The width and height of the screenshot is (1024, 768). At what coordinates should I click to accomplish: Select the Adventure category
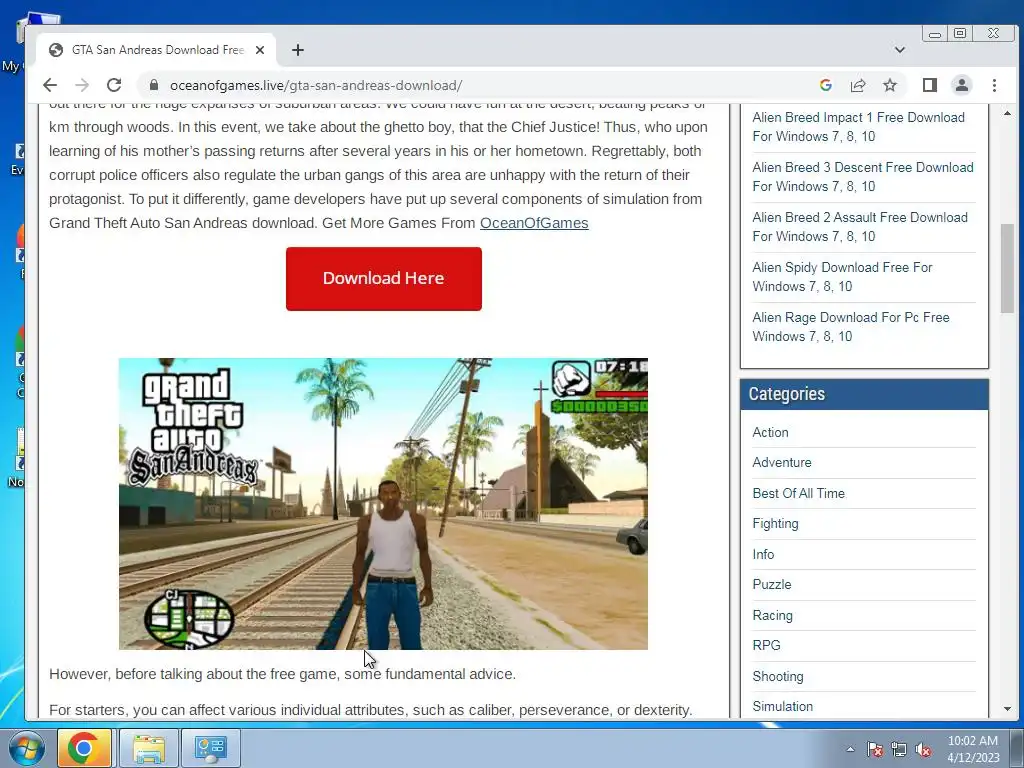782,462
